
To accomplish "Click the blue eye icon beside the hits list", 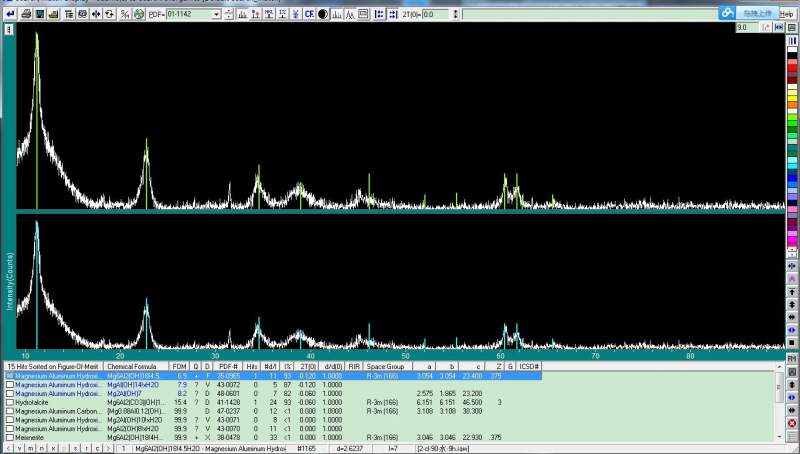I will pos(792,397).
